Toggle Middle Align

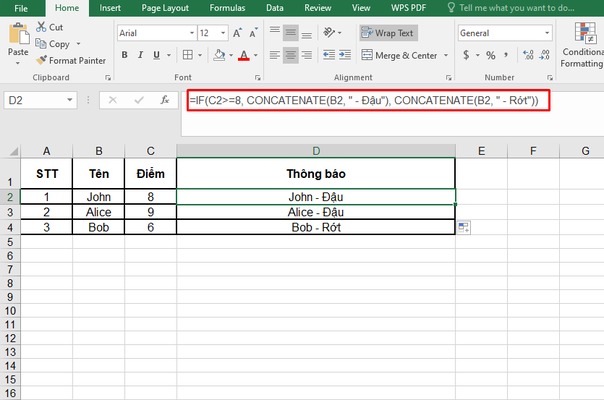[x=290, y=33]
